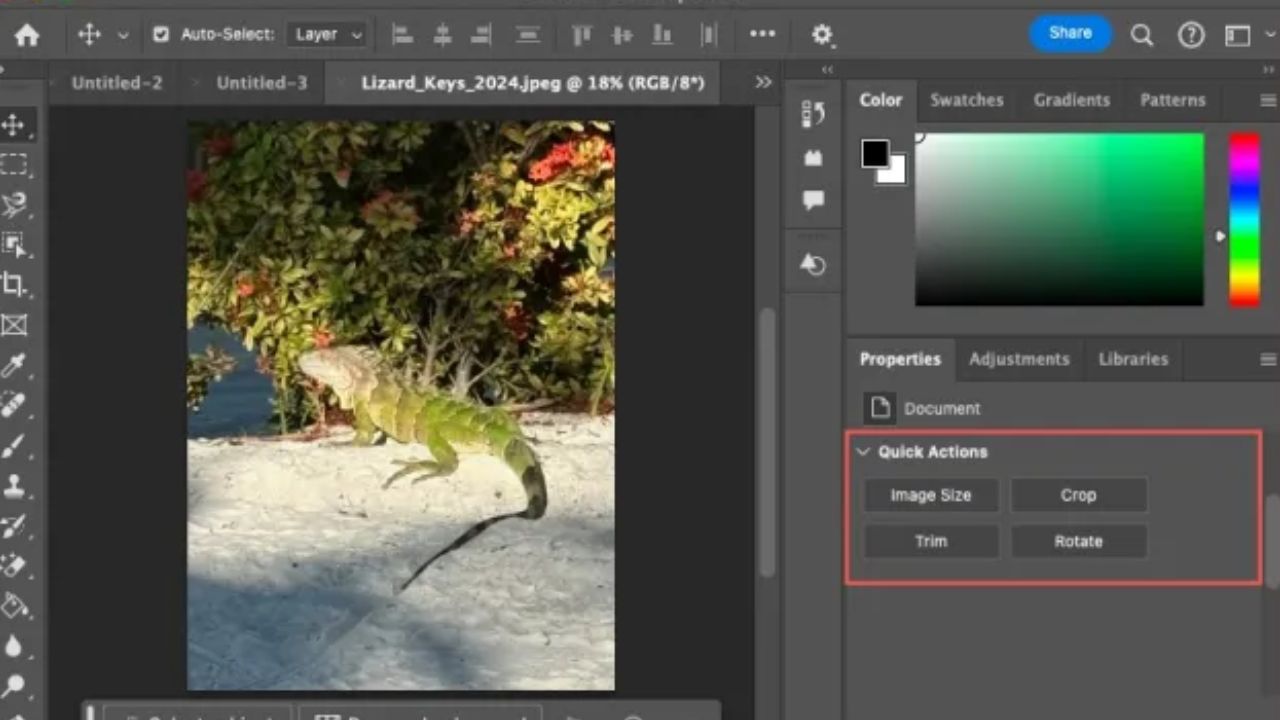Screen dimensions: 1280x720
Task: Open the Comments panel icon
Action: coord(813,201)
